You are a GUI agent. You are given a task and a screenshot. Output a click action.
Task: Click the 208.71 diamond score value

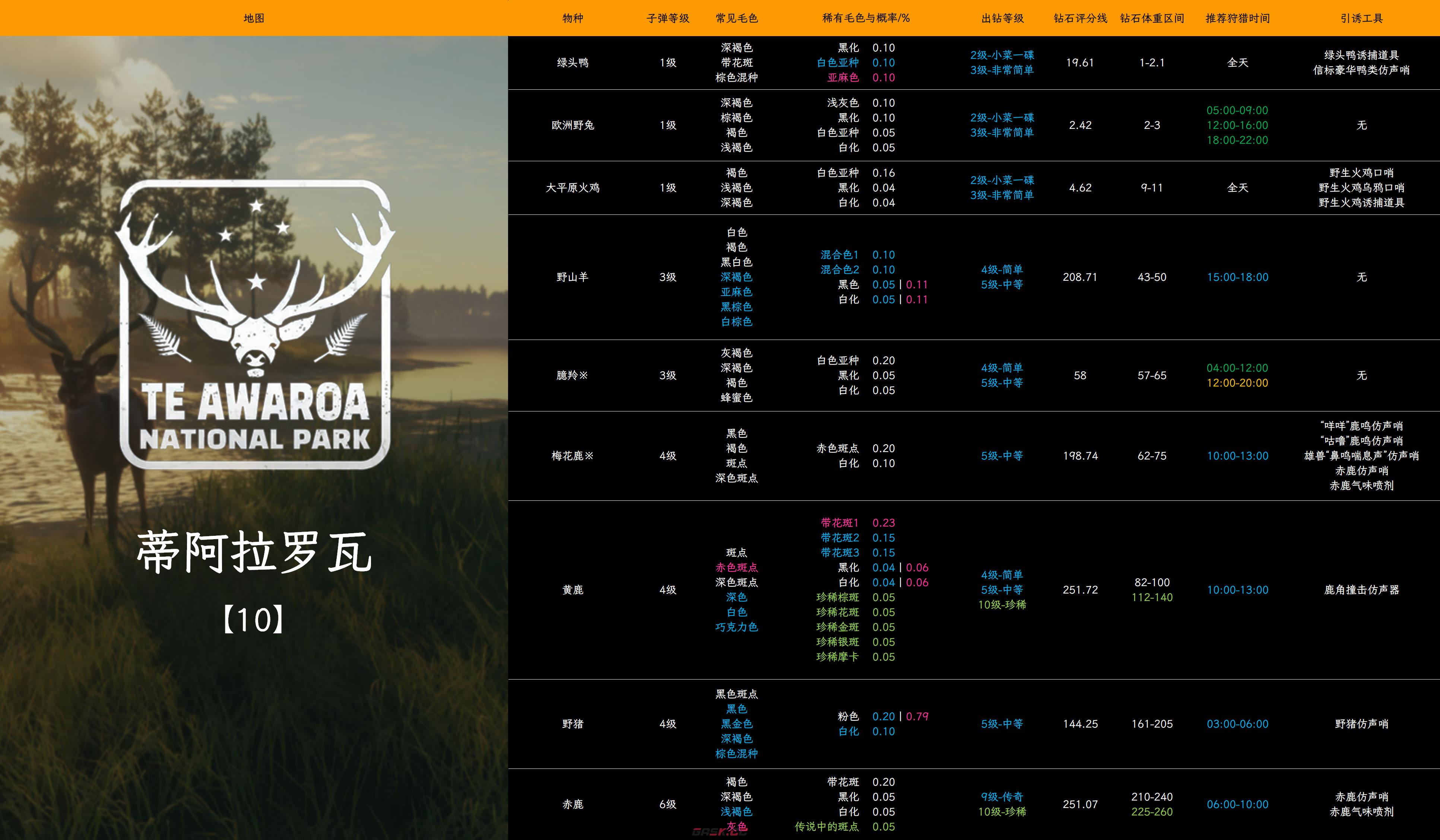click(x=1079, y=277)
